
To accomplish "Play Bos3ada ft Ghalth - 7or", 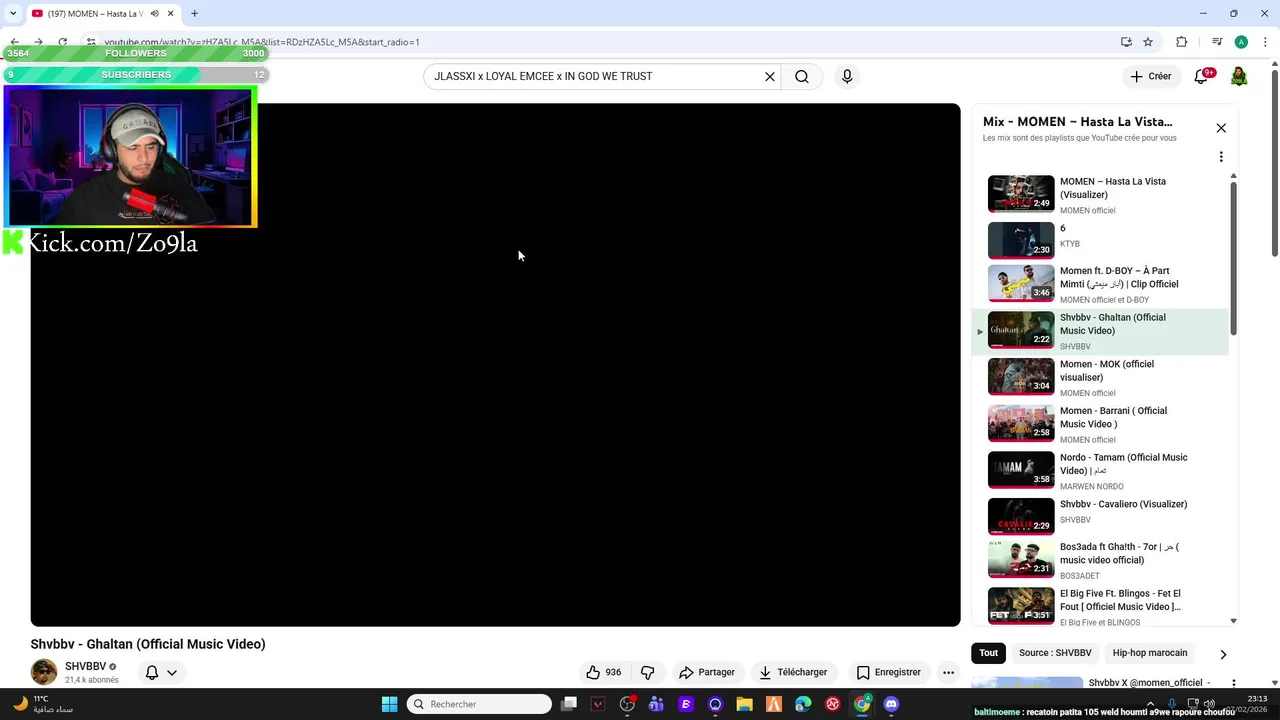I will (x=1100, y=560).
